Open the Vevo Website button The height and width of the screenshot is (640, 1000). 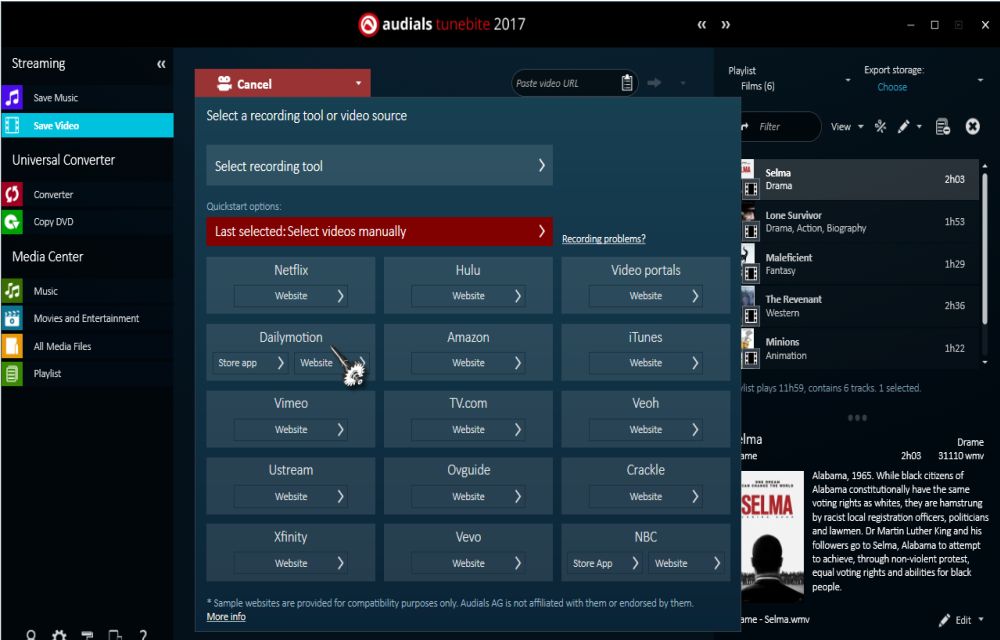[x=468, y=564]
